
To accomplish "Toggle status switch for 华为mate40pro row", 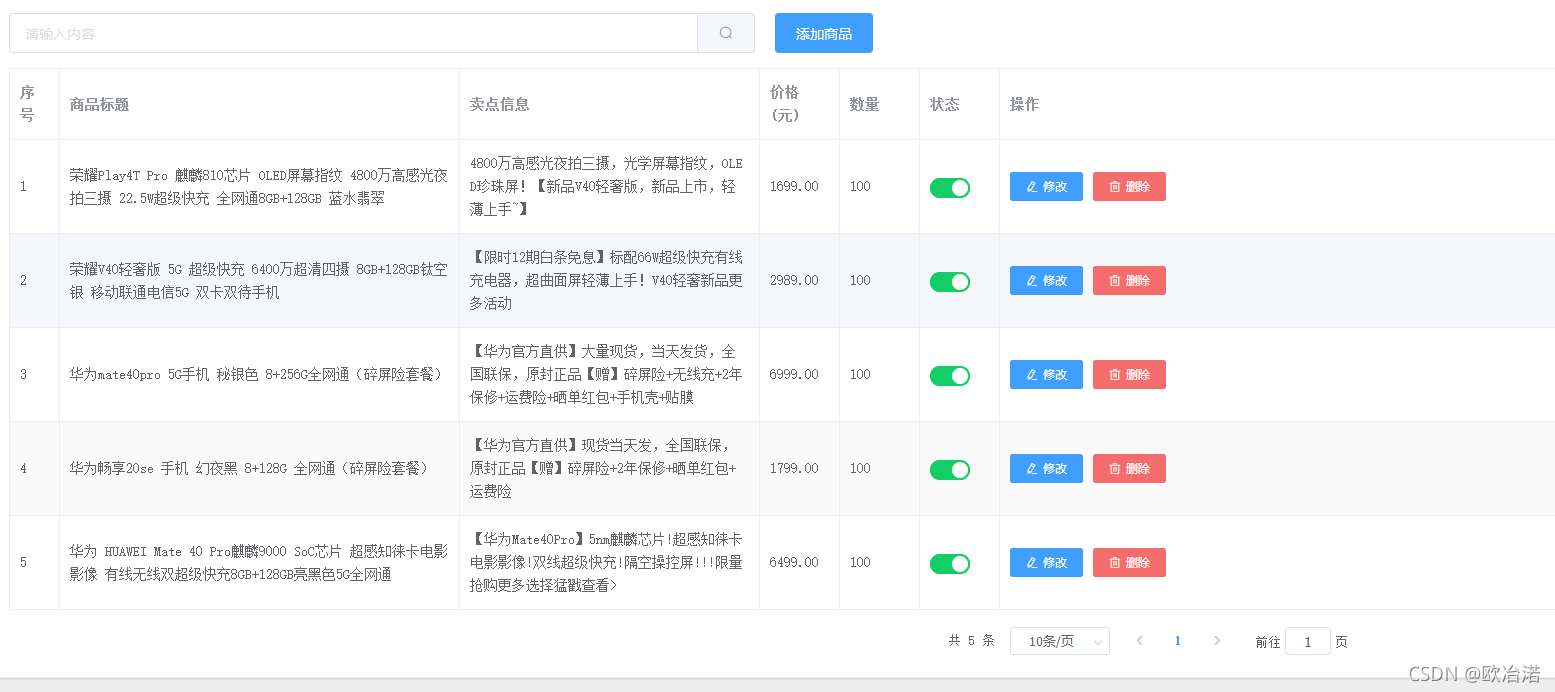I will [950, 376].
